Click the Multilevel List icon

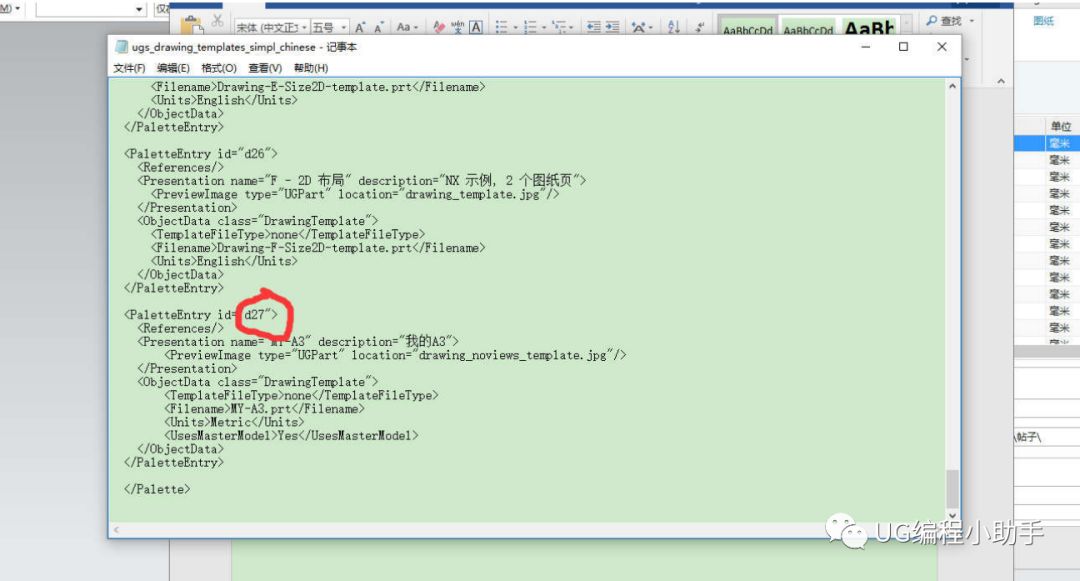point(559,28)
